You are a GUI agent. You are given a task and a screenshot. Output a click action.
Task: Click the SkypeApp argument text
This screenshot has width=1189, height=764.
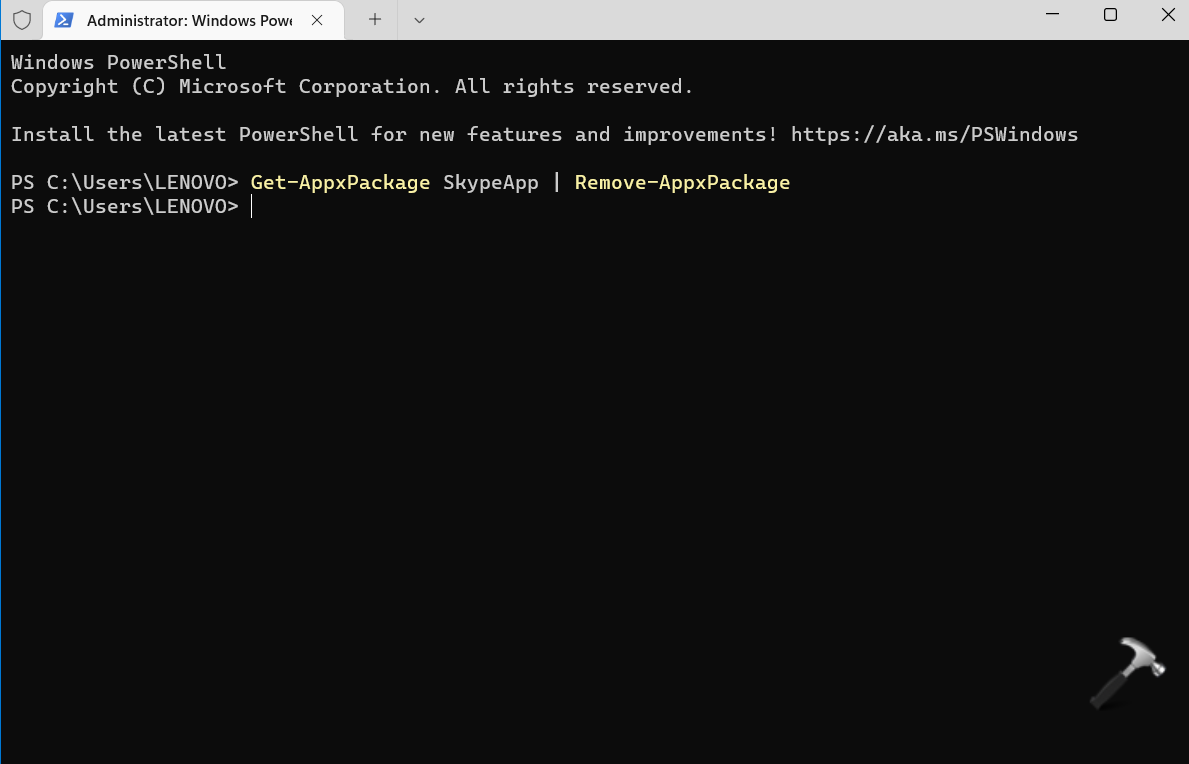[x=490, y=182]
